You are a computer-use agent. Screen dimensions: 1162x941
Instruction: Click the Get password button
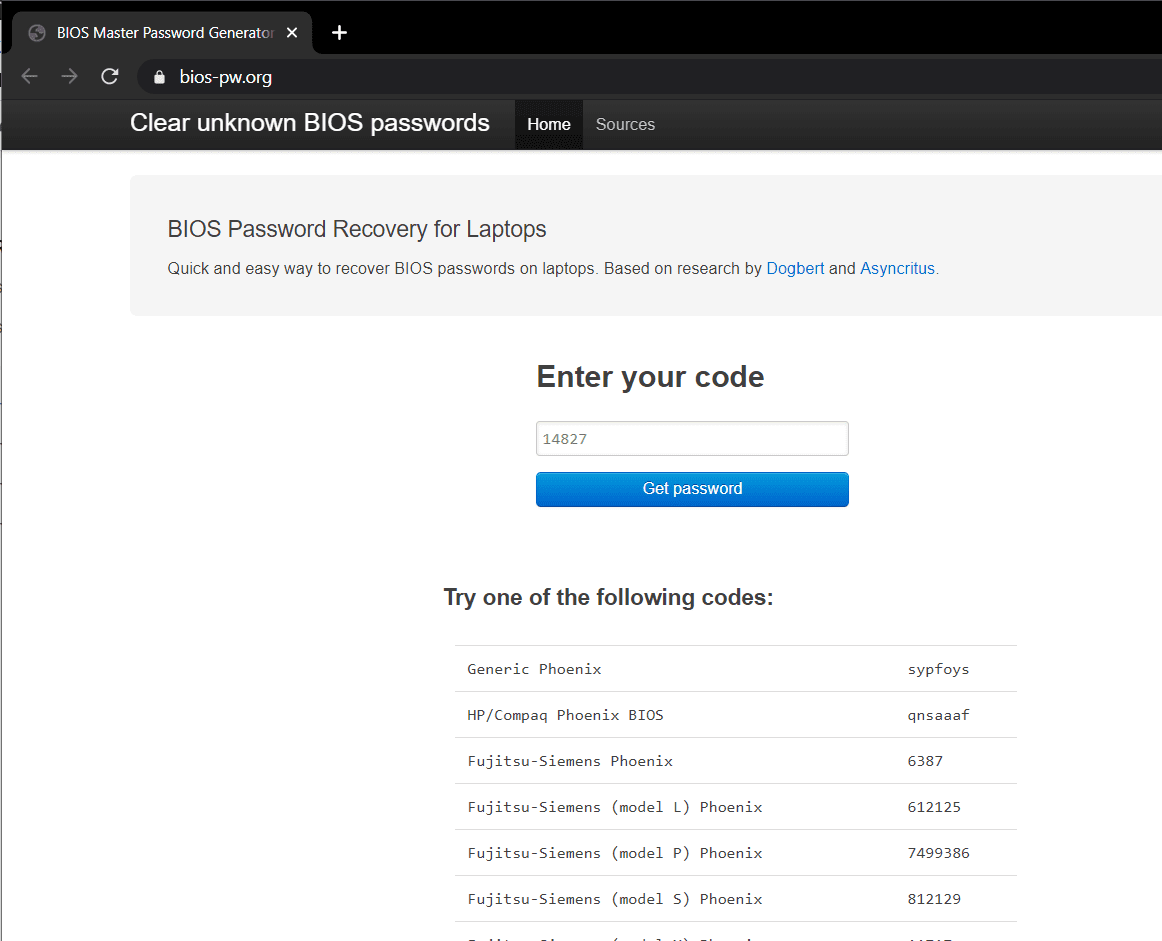692,489
